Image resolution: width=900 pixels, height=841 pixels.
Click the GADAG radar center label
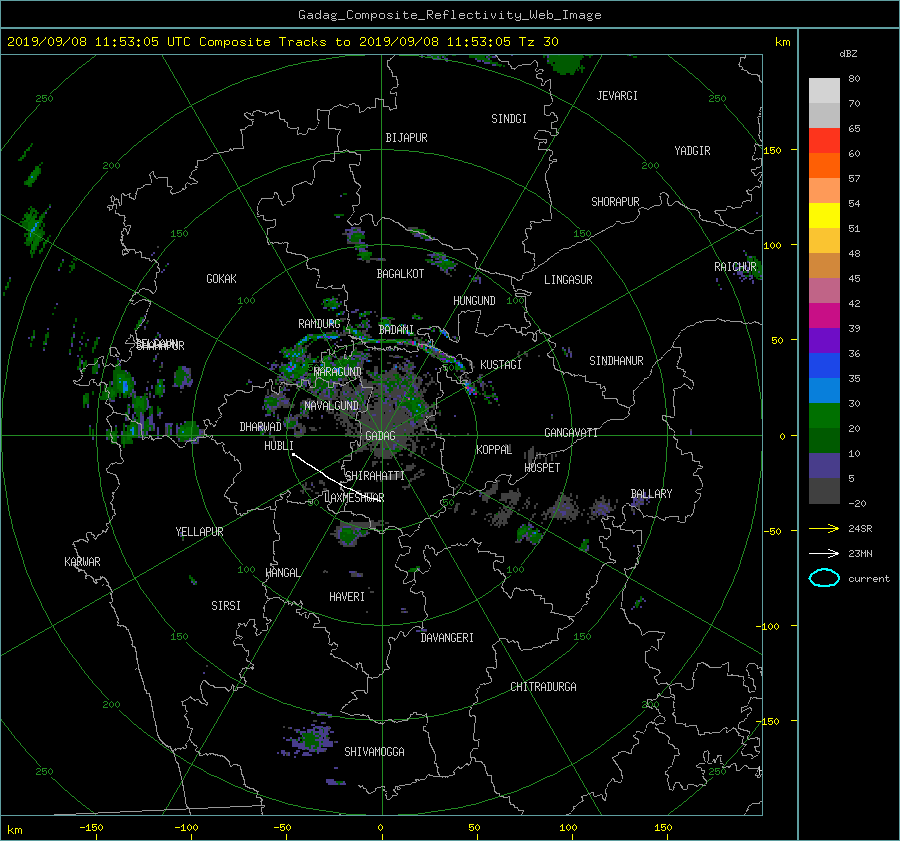(x=380, y=436)
